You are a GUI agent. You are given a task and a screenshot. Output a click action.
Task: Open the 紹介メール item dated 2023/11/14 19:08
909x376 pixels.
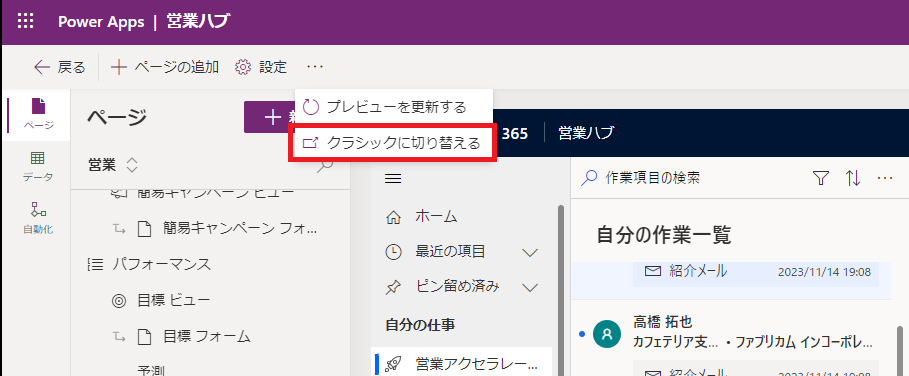click(x=755, y=272)
